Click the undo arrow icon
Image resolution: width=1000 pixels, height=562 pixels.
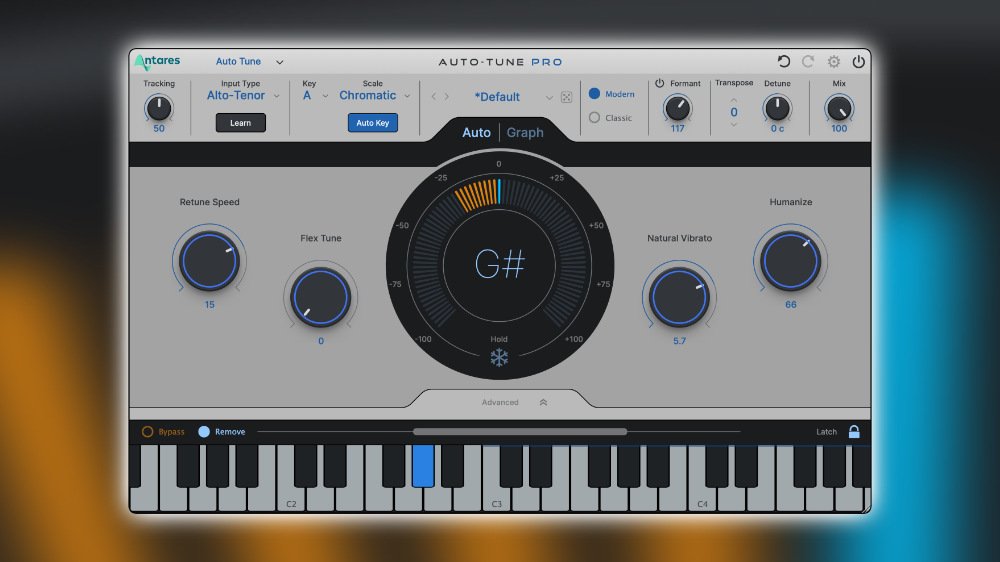point(784,61)
